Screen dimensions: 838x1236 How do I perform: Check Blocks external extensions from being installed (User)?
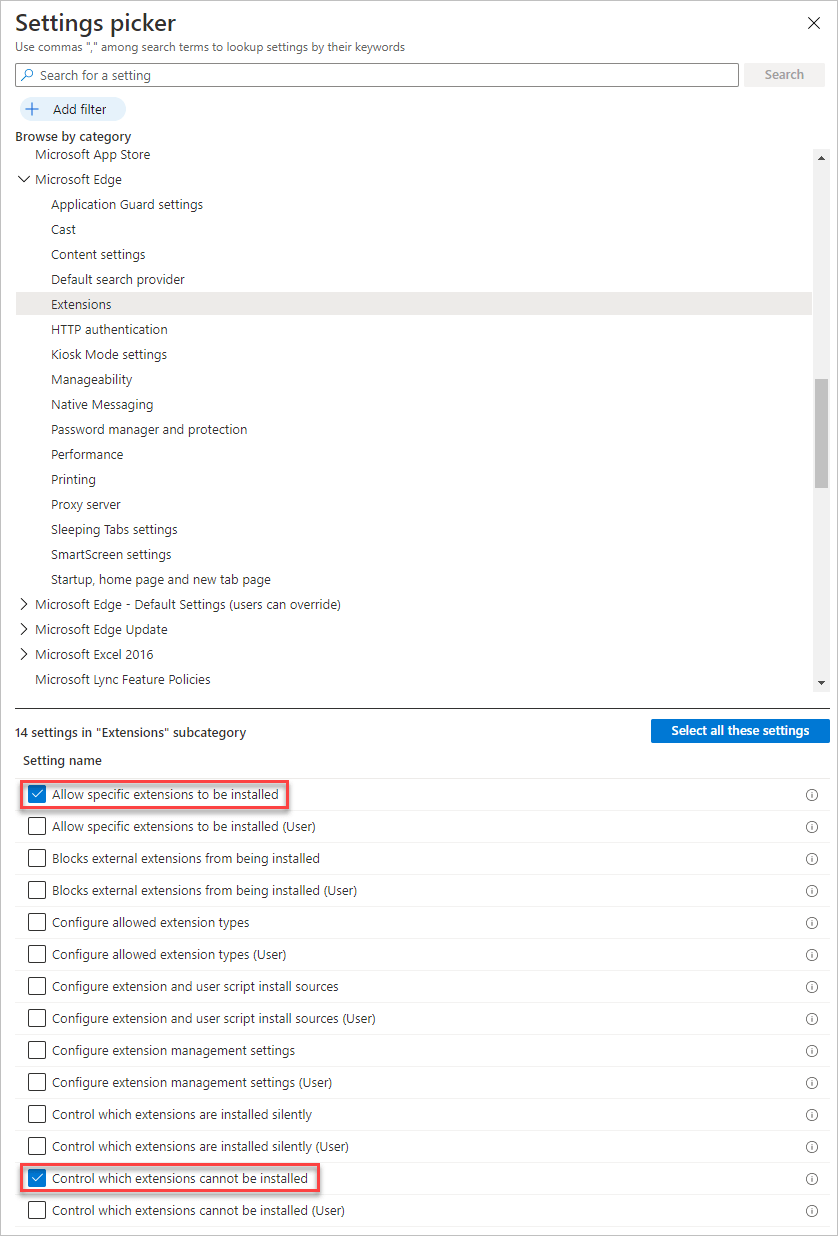click(x=37, y=890)
